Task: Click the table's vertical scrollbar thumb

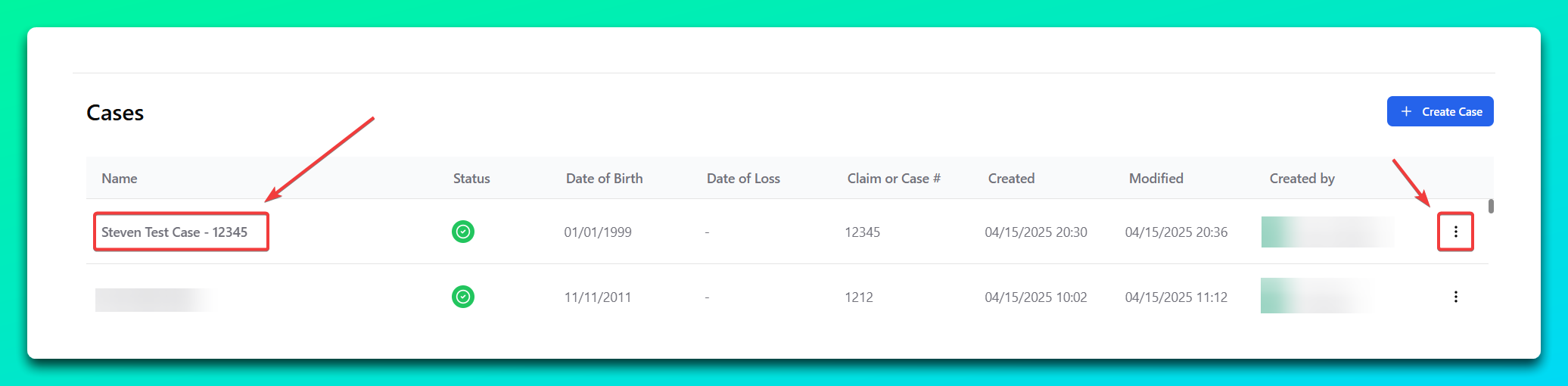Action: (1491, 206)
